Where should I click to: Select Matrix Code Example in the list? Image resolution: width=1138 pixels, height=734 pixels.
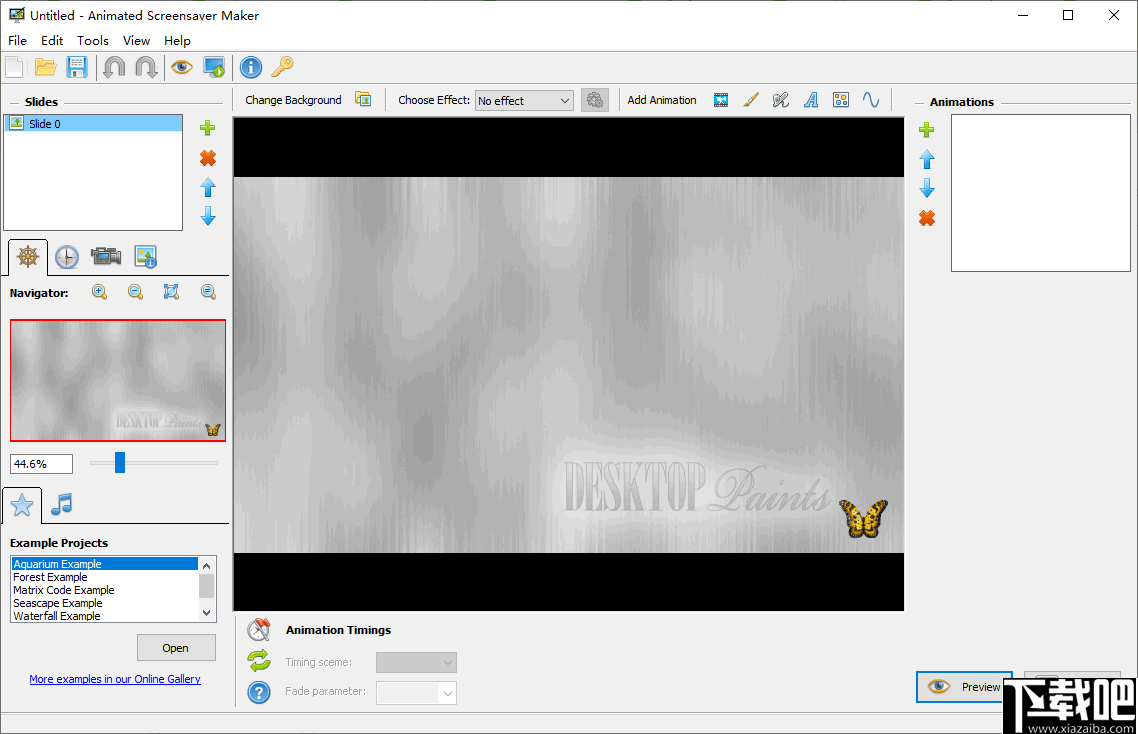[105, 590]
